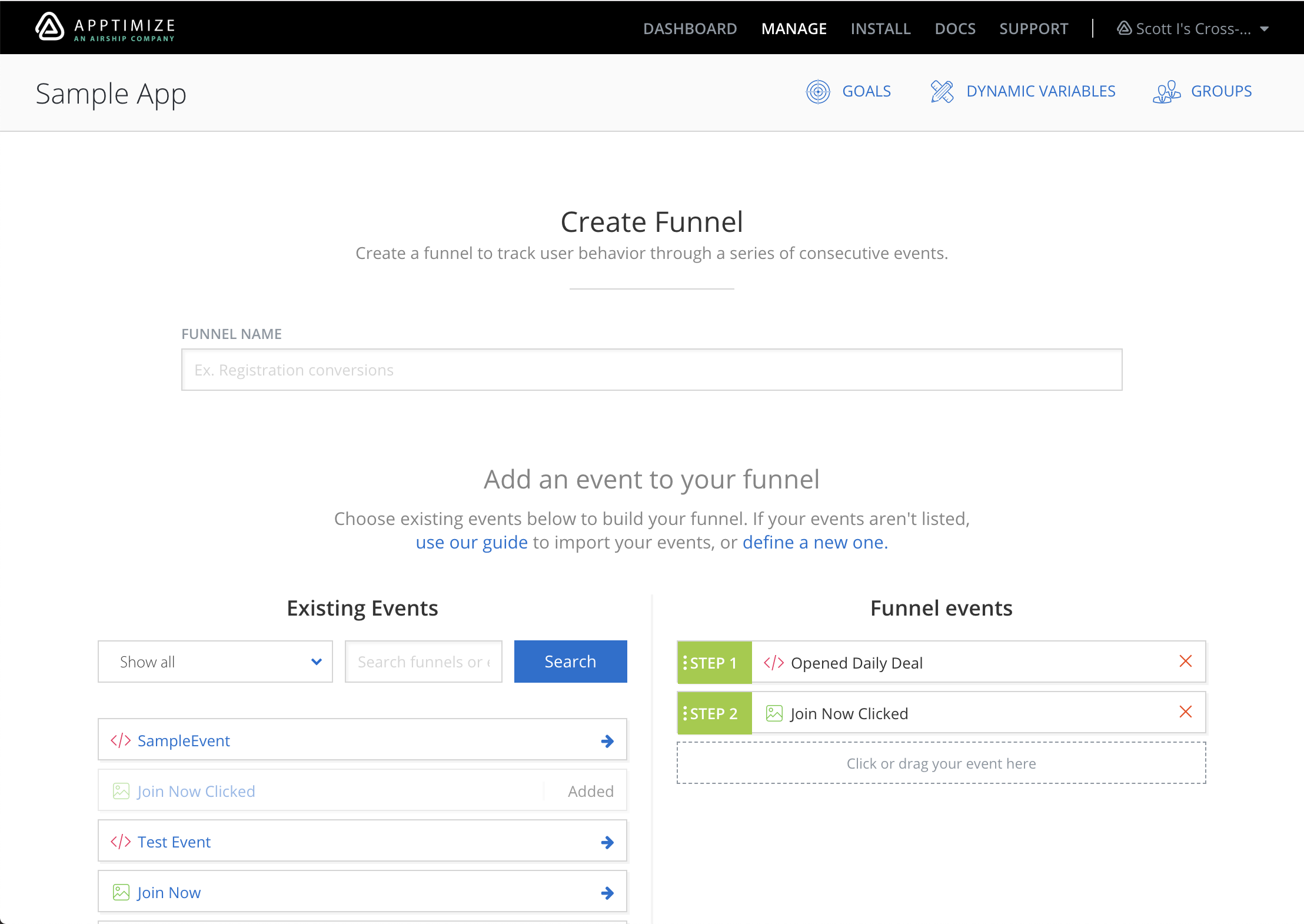Add Join Now using its arrow icon

(x=607, y=893)
